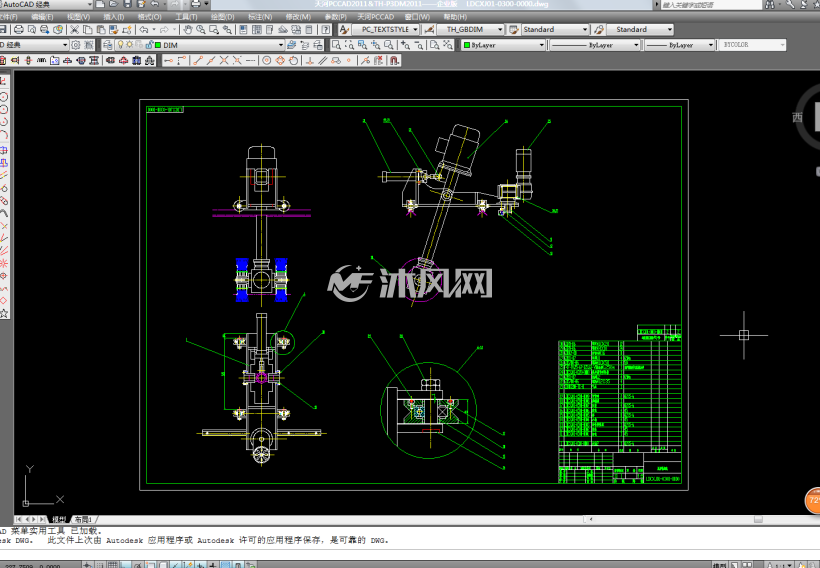
Task: Click the Copy icon in standard toolbar
Action: [x=88, y=30]
